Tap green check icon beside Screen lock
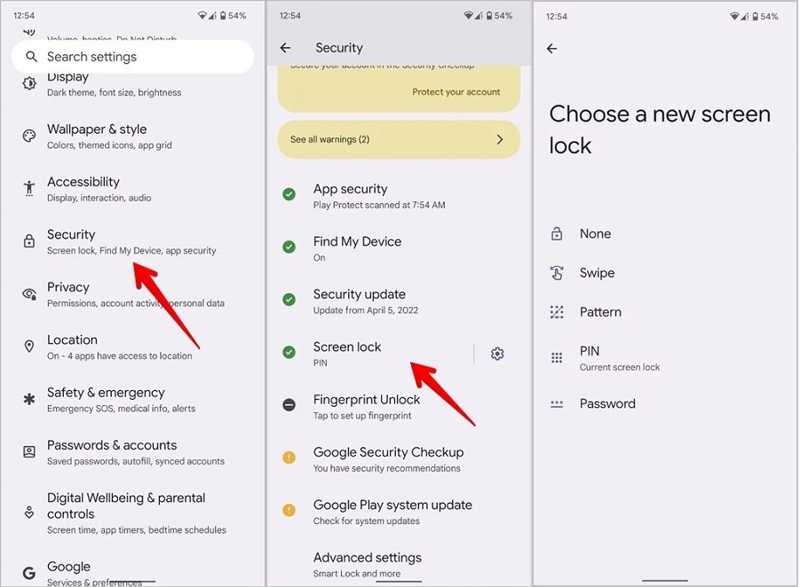 tap(289, 352)
